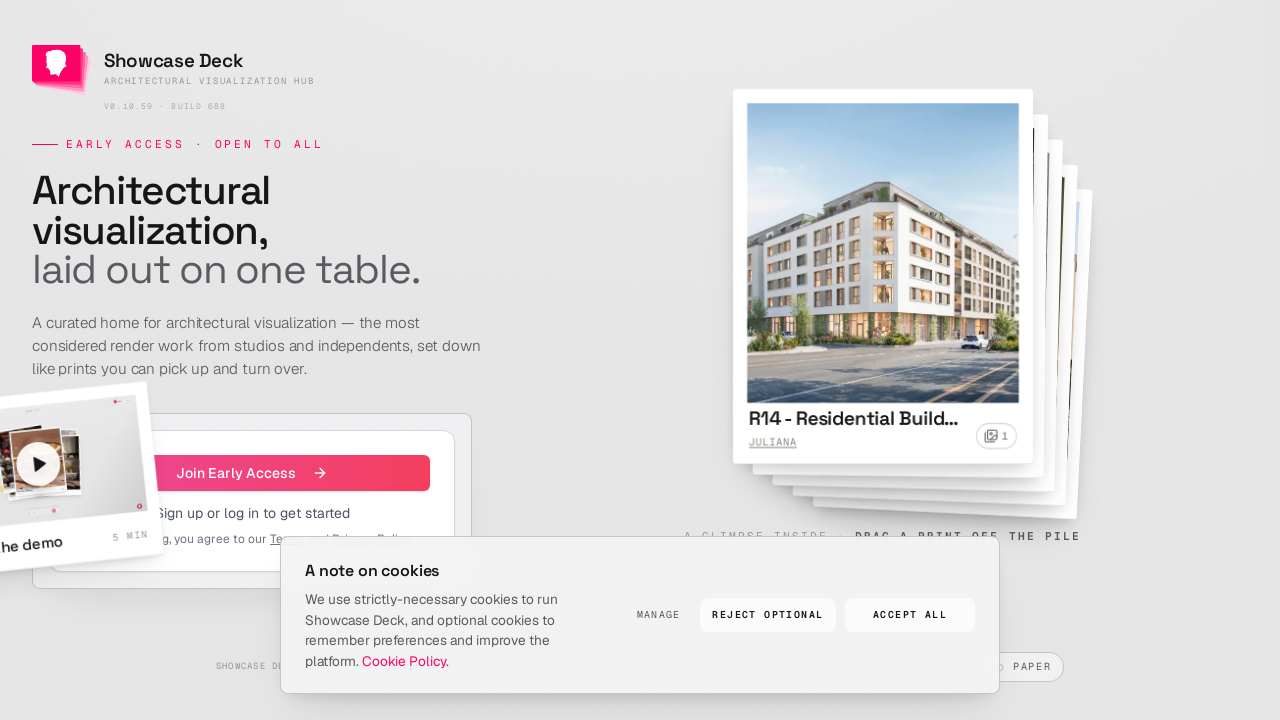Open JULIANA author profile link
The image size is (1280, 720).
pyautogui.click(x=773, y=442)
